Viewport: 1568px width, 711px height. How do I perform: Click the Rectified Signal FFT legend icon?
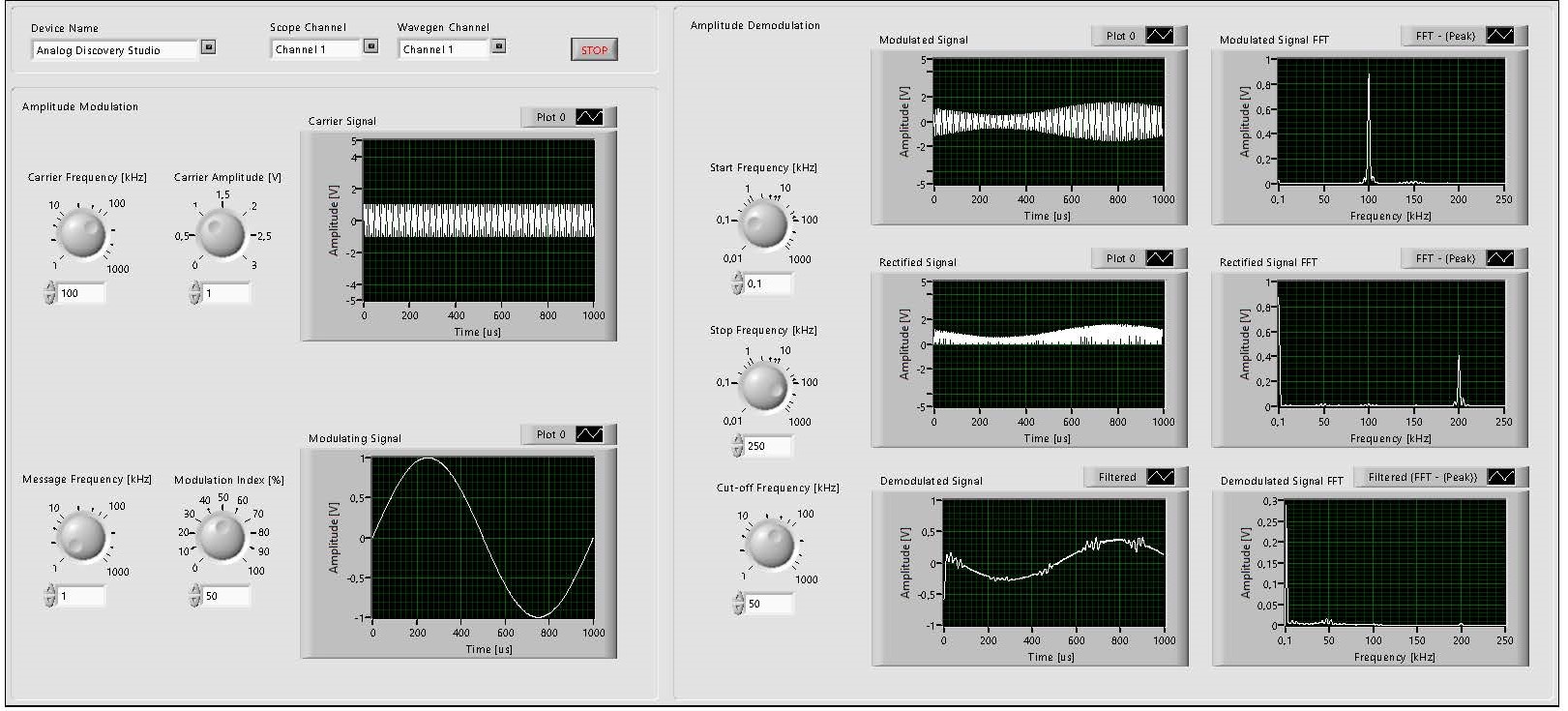tap(1500, 258)
